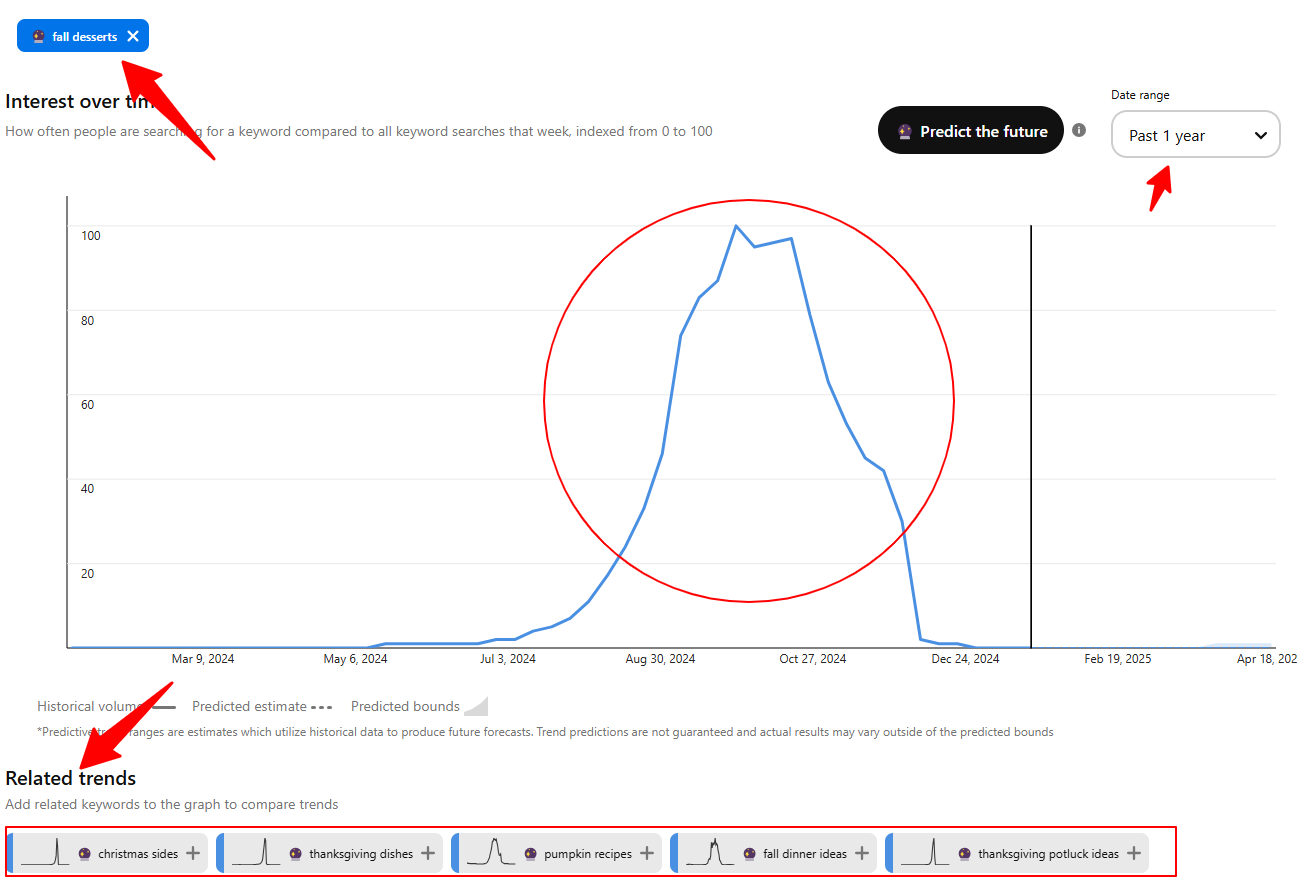
Task: Click the crystal ball icon on fall desserts chip
Action: tap(39, 37)
